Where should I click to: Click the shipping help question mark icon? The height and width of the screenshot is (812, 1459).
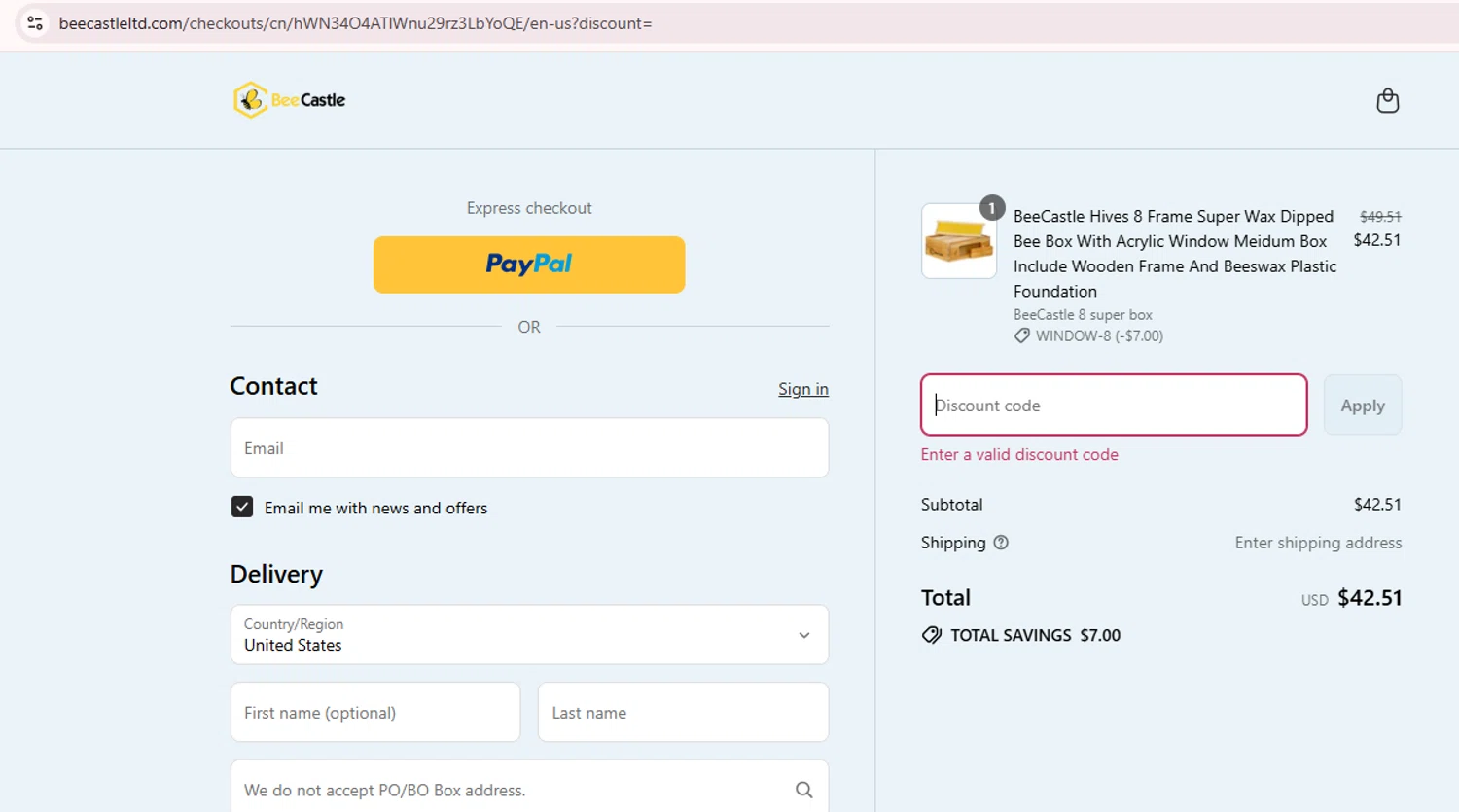tap(1001, 543)
